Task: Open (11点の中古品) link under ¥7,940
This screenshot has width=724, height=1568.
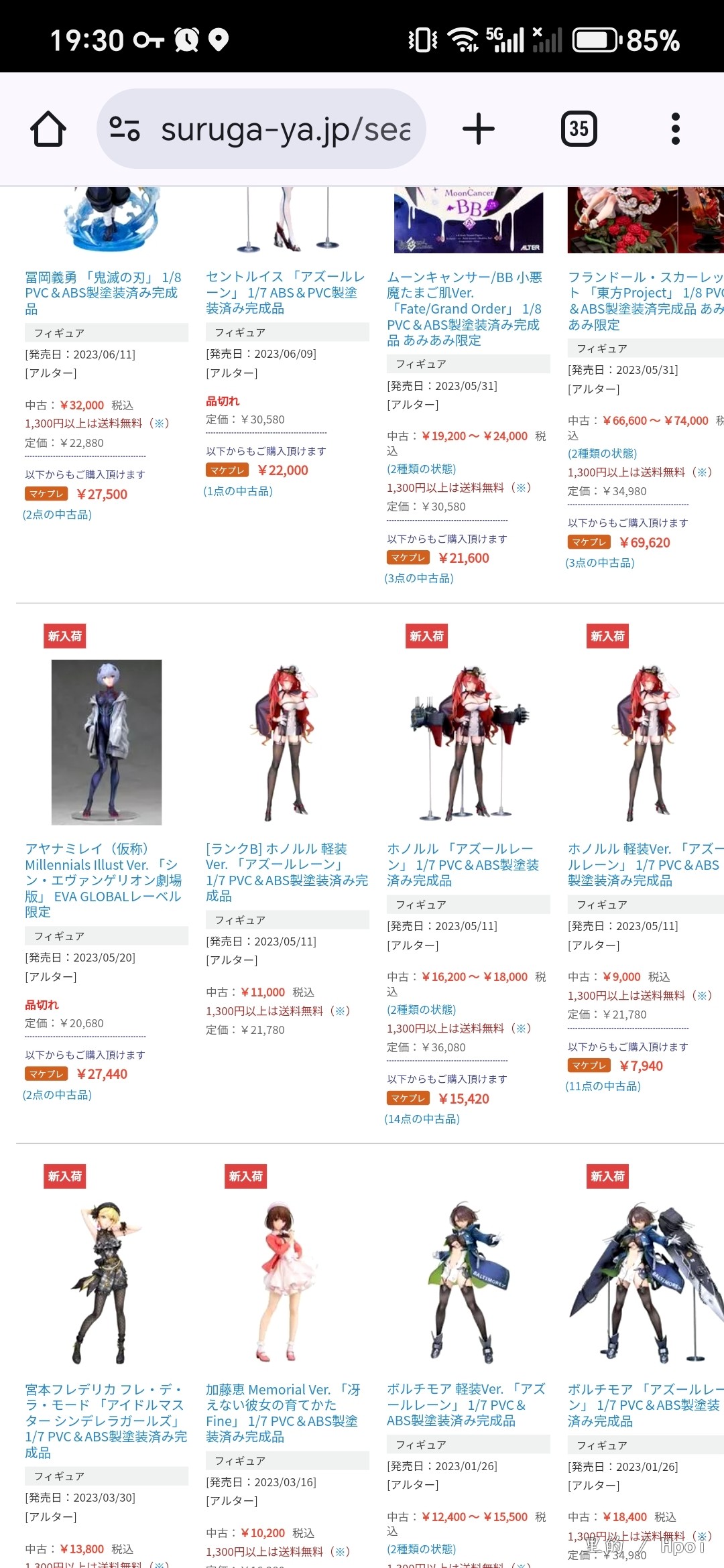Action: 603,1086
